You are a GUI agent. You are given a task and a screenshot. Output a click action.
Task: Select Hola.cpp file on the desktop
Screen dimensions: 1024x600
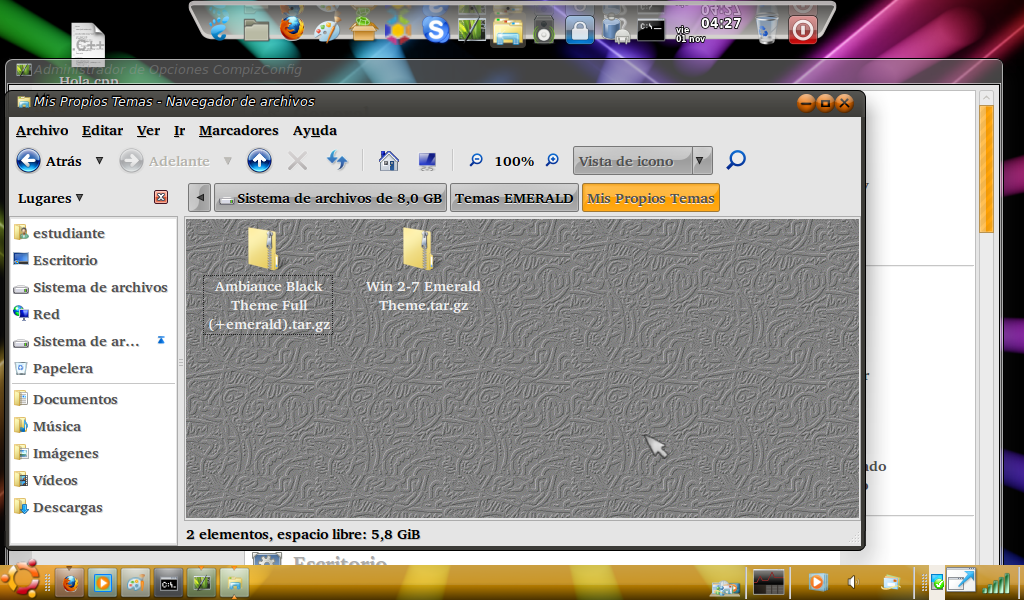point(88,55)
